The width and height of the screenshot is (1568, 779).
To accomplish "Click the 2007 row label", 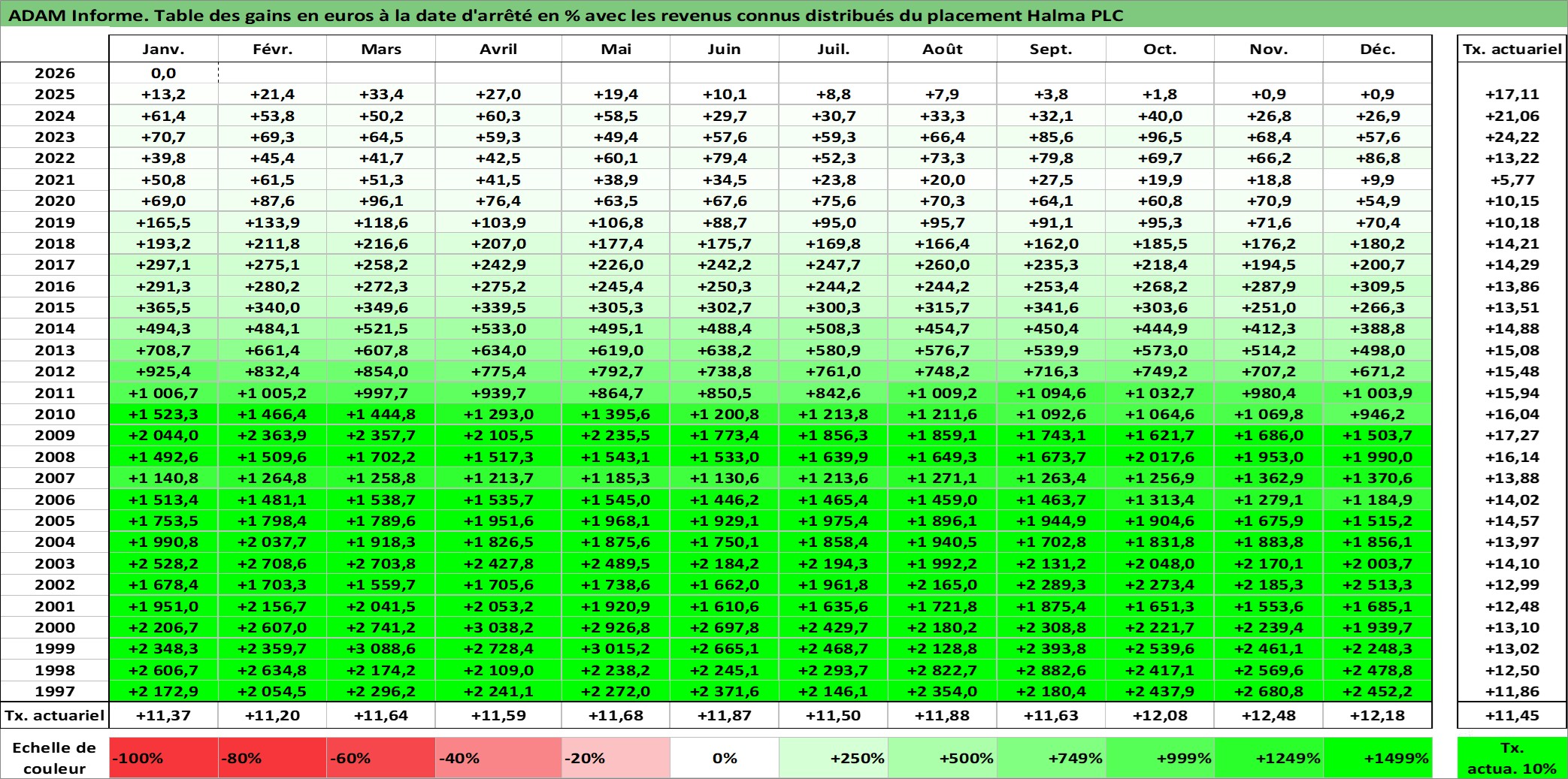I will (55, 478).
